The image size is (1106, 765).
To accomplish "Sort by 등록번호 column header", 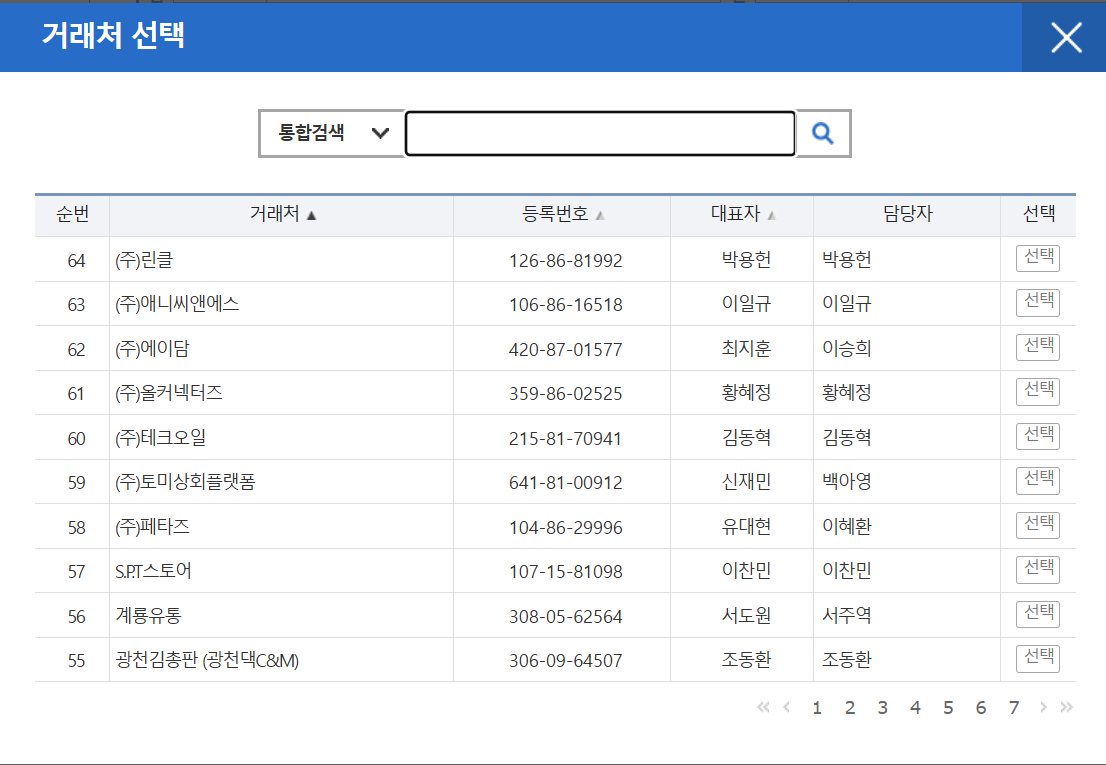I will 562,214.
